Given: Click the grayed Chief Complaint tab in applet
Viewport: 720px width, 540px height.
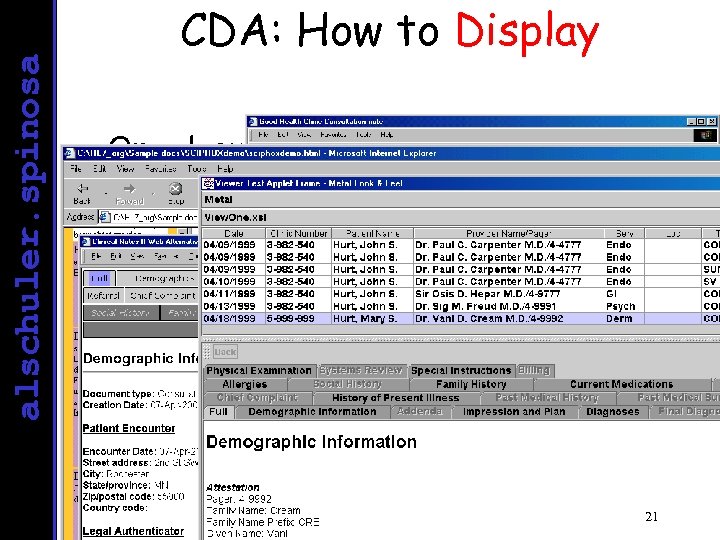Looking at the screenshot, I should point(257,398).
